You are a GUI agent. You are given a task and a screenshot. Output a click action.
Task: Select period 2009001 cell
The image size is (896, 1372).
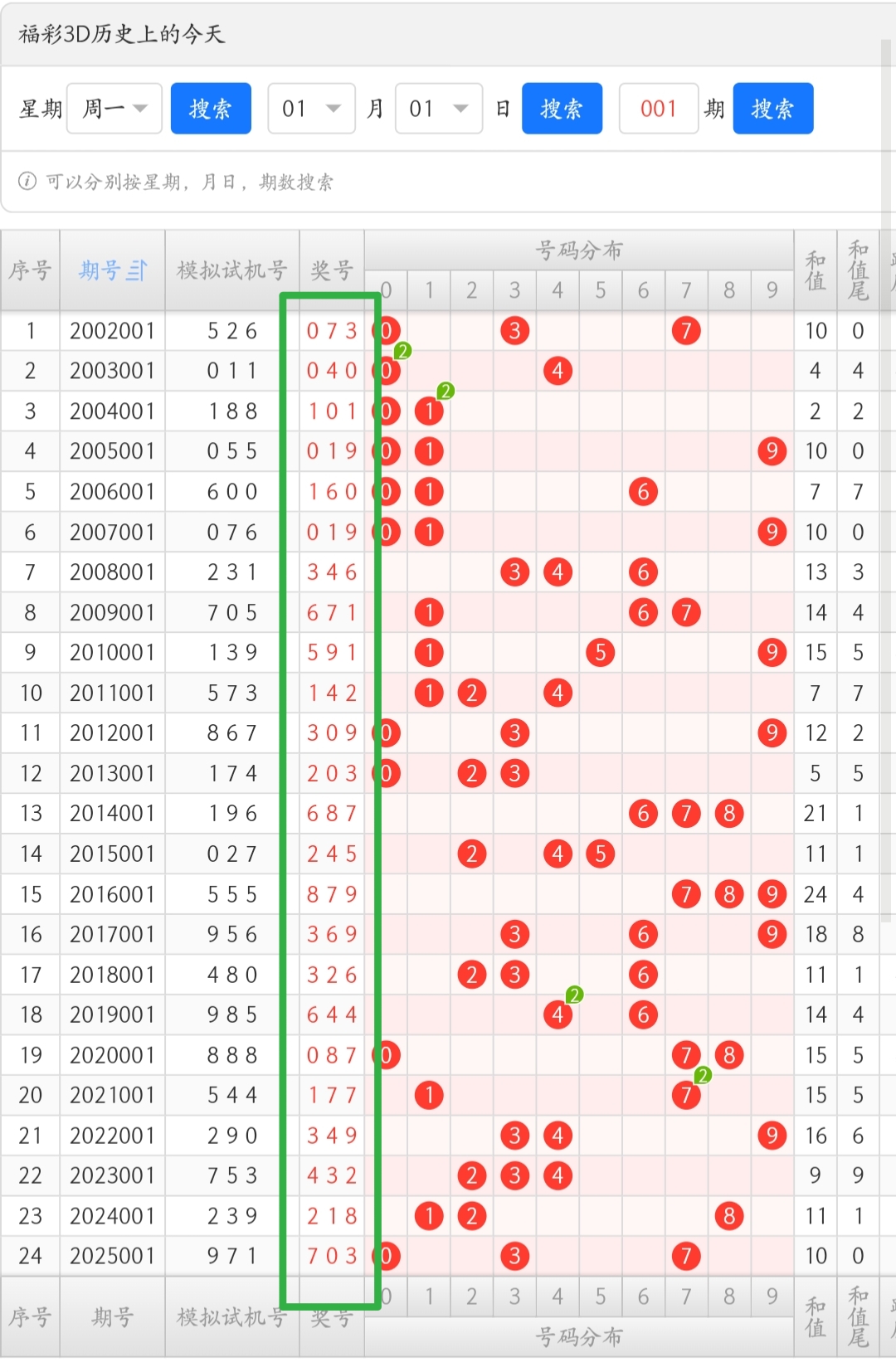113,612
